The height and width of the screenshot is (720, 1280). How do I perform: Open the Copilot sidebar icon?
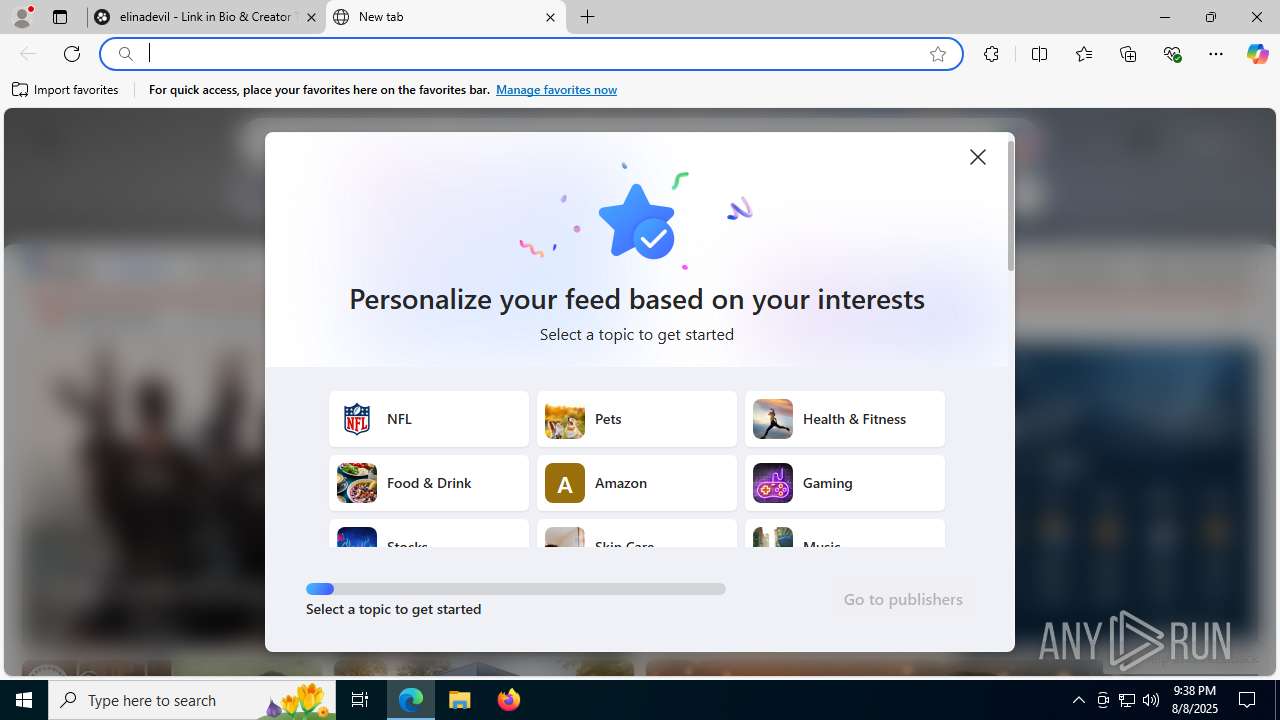[1257, 54]
